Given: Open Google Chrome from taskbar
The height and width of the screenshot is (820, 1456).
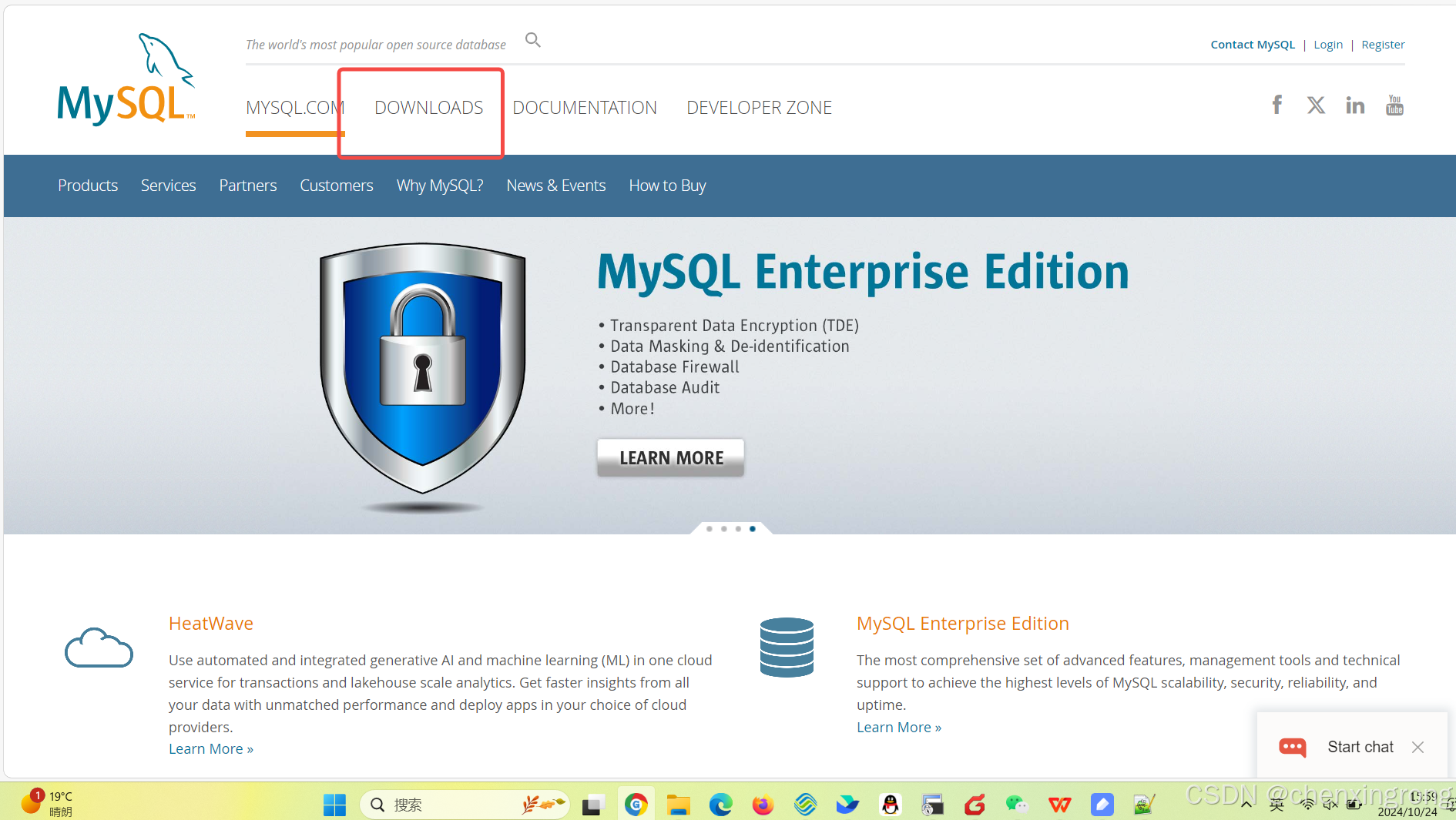Looking at the screenshot, I should pyautogui.click(x=636, y=805).
